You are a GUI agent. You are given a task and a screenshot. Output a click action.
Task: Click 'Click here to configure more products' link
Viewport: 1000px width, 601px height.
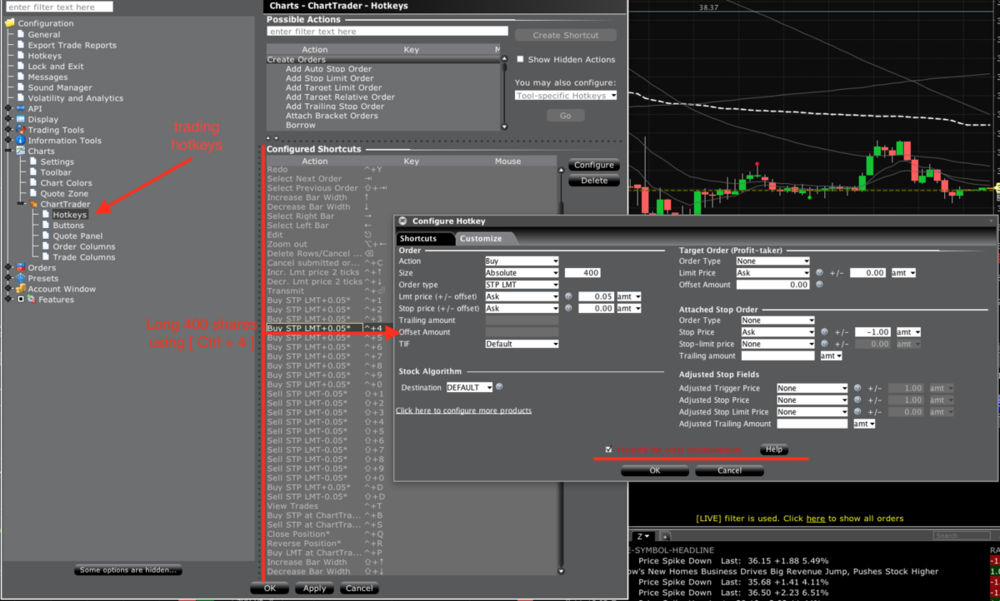[x=464, y=411]
